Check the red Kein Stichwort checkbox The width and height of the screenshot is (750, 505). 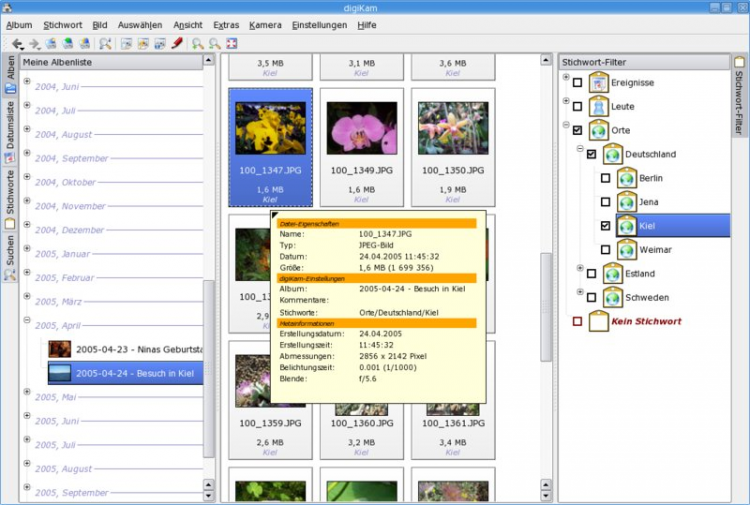[577, 321]
